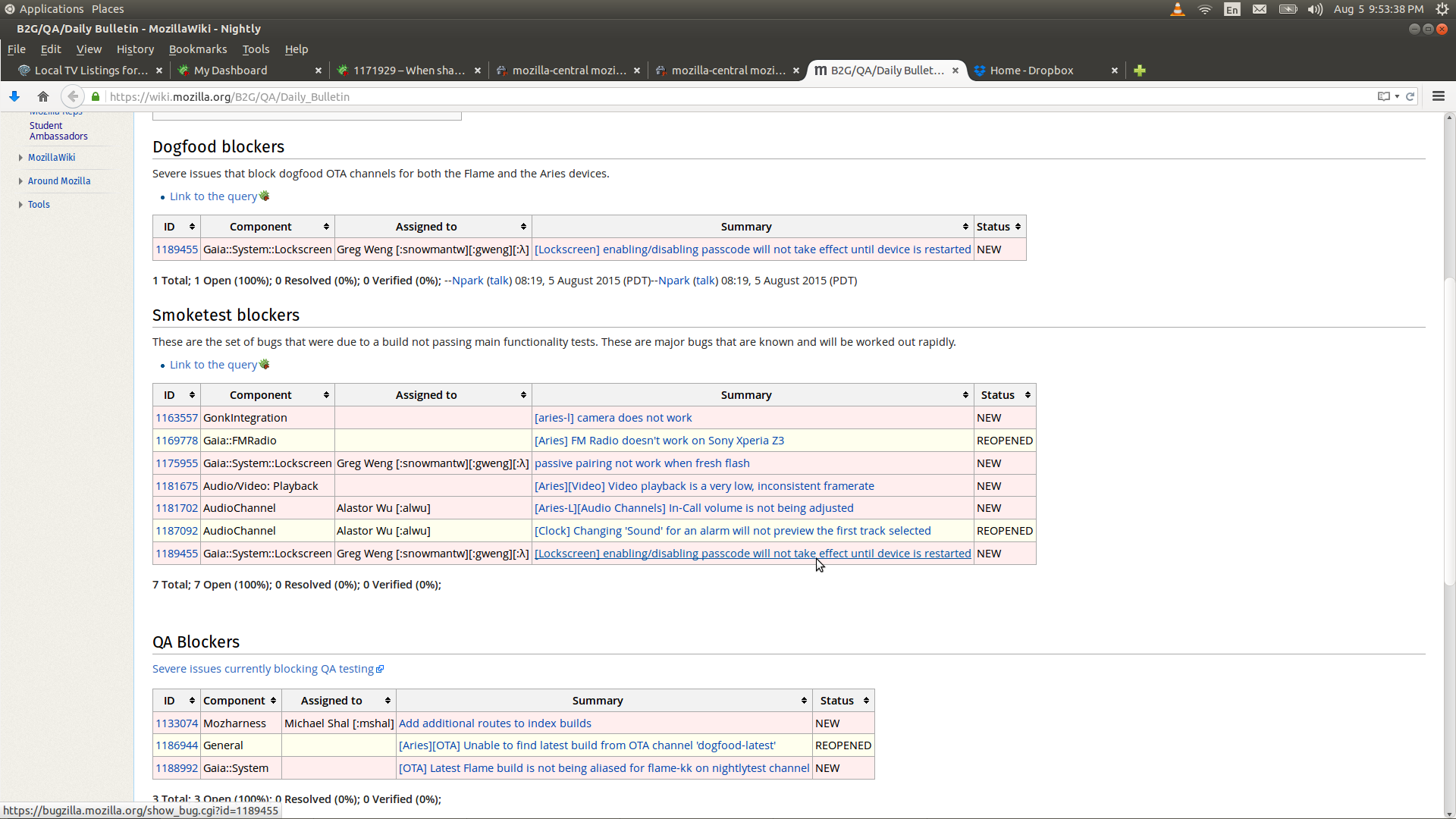1456x819 pixels.
Task: Click the Back navigation arrow
Action: (x=73, y=96)
